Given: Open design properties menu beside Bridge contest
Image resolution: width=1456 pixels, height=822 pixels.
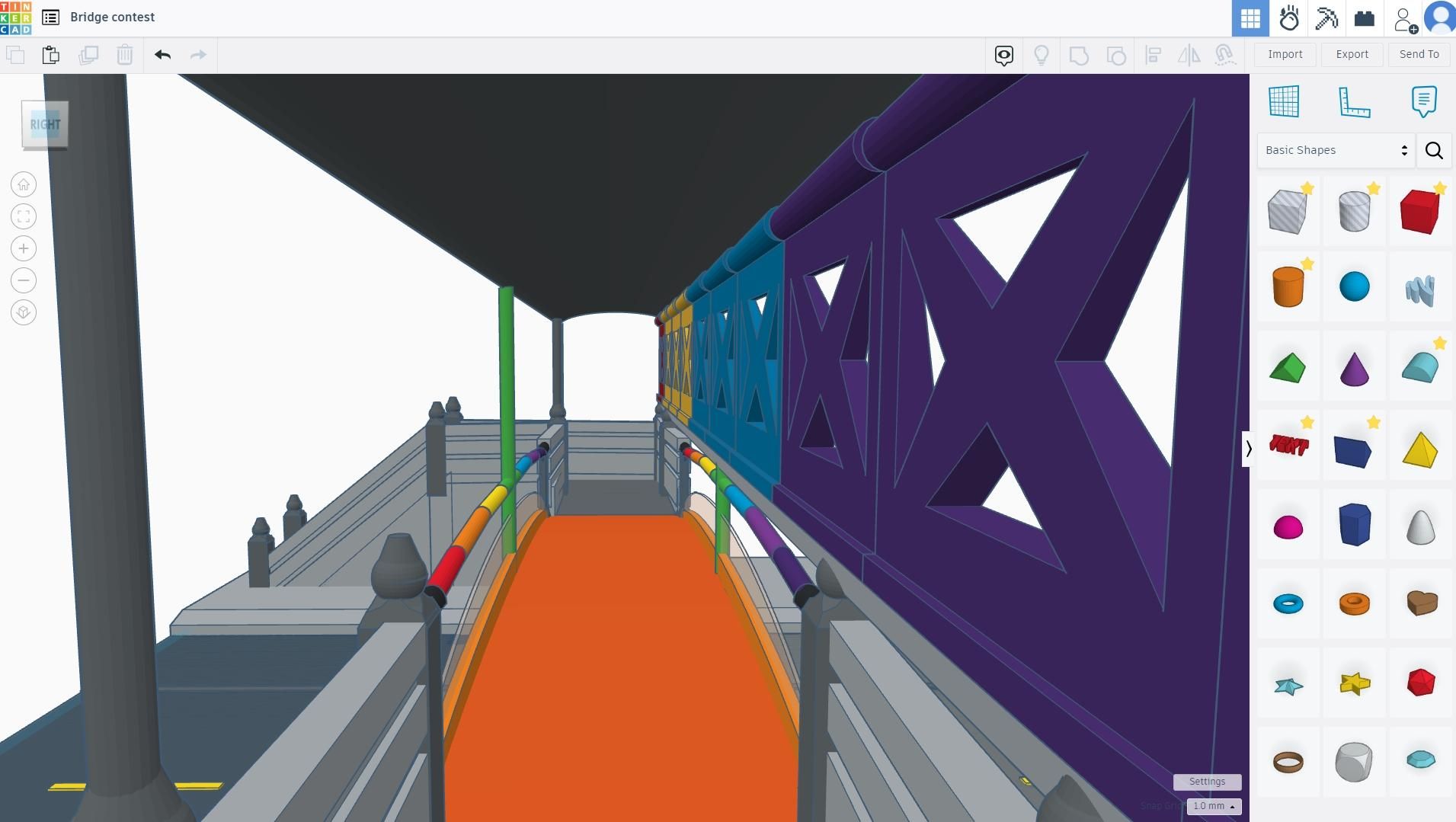Looking at the screenshot, I should tap(50, 17).
